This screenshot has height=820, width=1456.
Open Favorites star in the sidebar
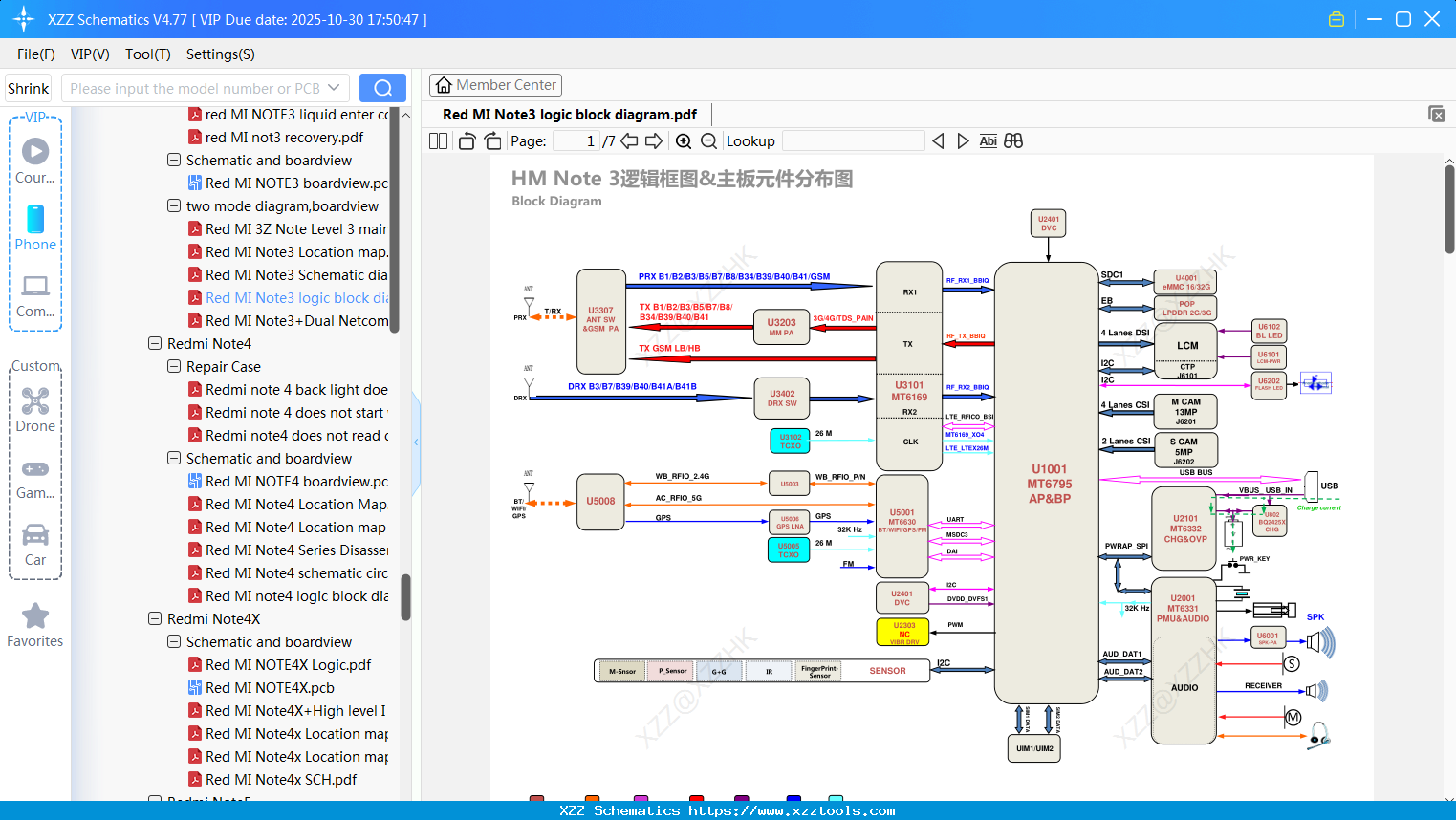coord(35,625)
